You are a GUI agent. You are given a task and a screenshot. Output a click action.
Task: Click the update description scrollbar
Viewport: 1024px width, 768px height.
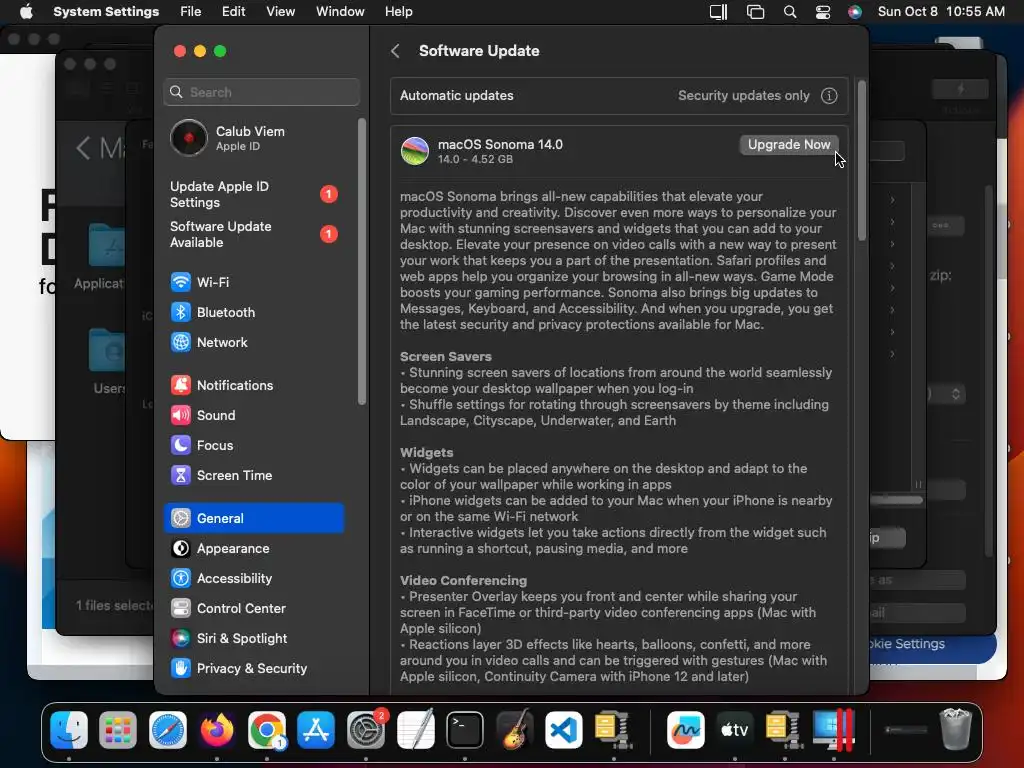coord(861,161)
